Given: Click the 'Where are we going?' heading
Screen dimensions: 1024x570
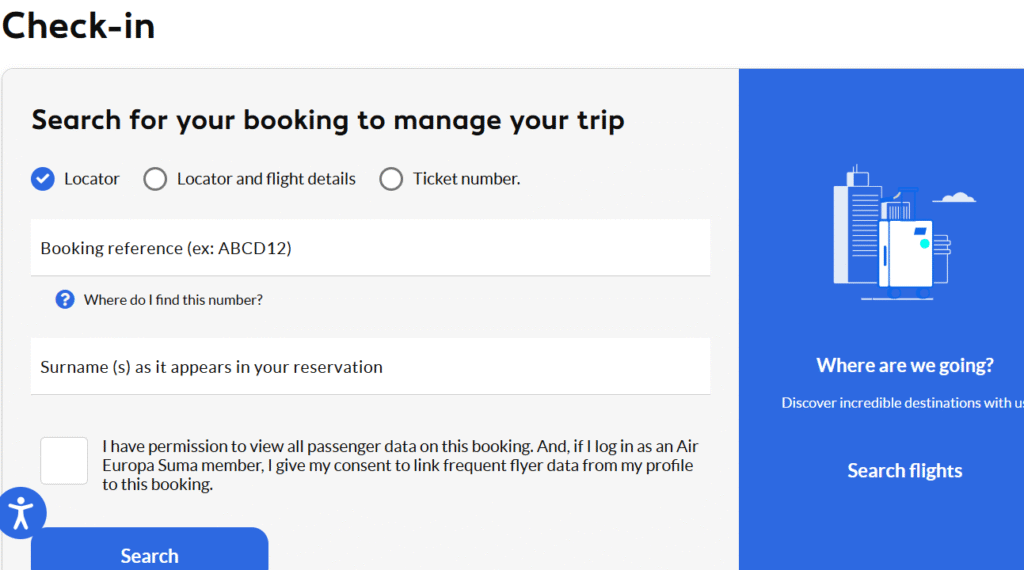Looking at the screenshot, I should coord(904,365).
